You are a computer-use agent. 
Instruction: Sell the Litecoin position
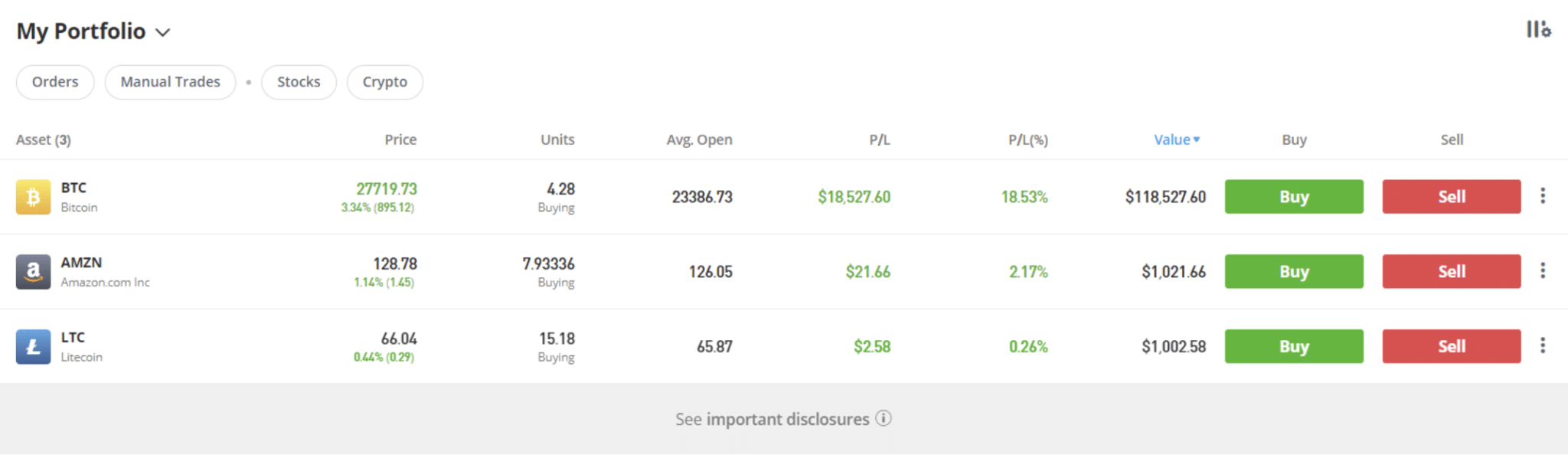coord(1452,346)
